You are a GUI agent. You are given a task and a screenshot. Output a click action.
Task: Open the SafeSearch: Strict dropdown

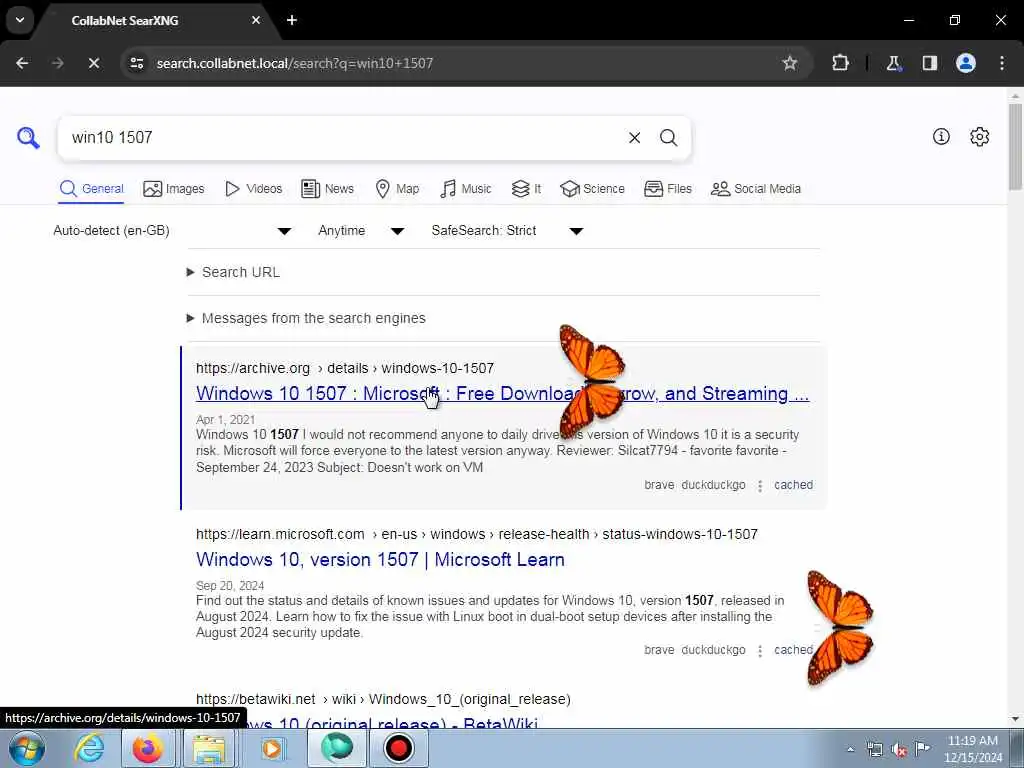(507, 231)
